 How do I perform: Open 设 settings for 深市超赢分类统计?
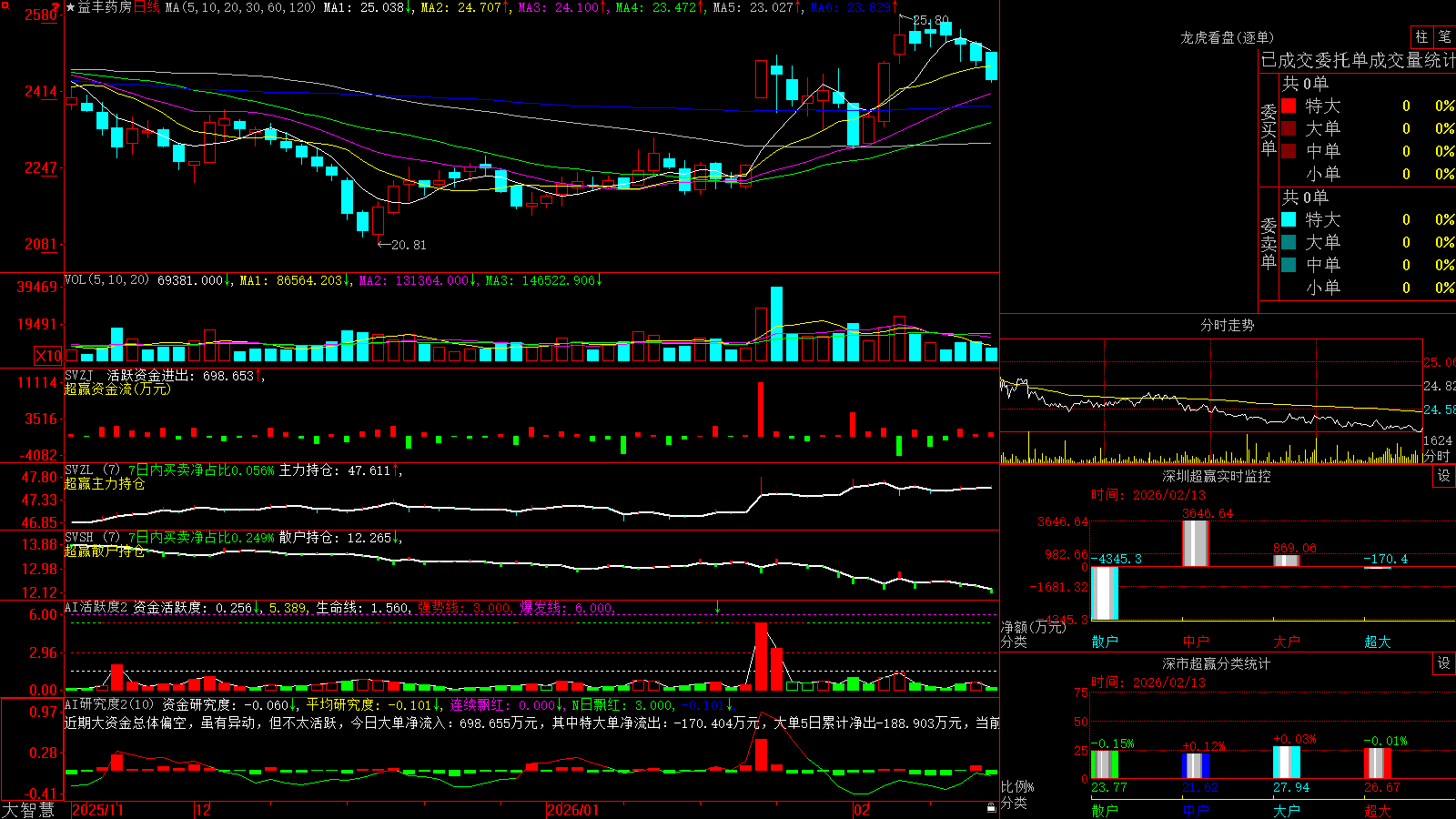coord(1444,663)
